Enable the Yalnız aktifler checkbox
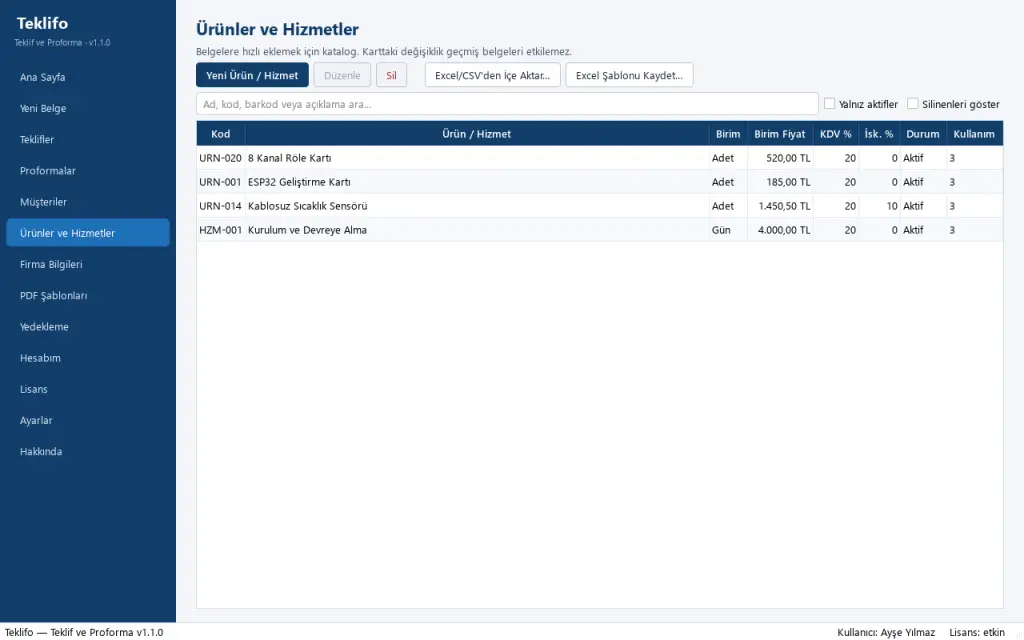 coord(829,103)
